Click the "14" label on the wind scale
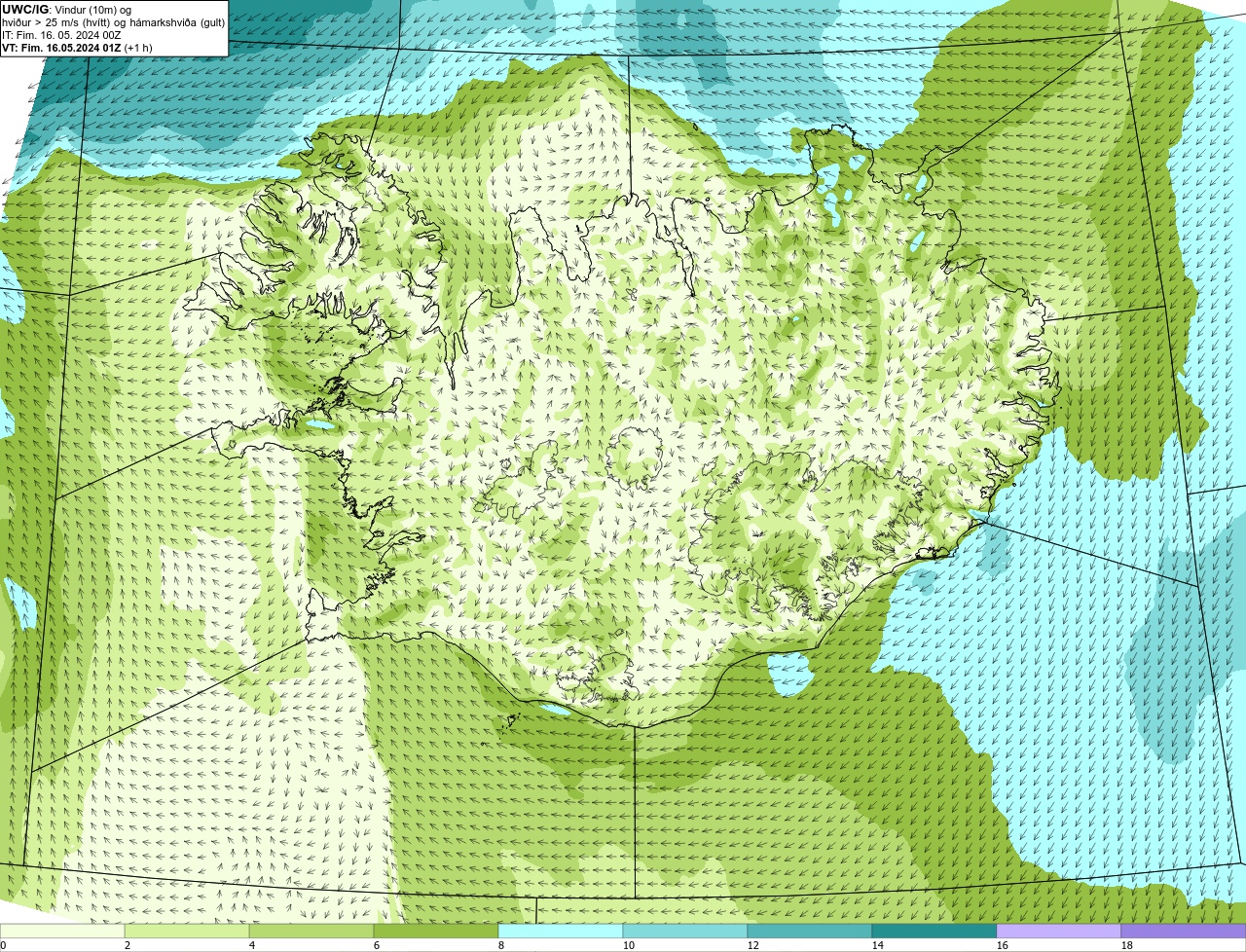 (878, 945)
